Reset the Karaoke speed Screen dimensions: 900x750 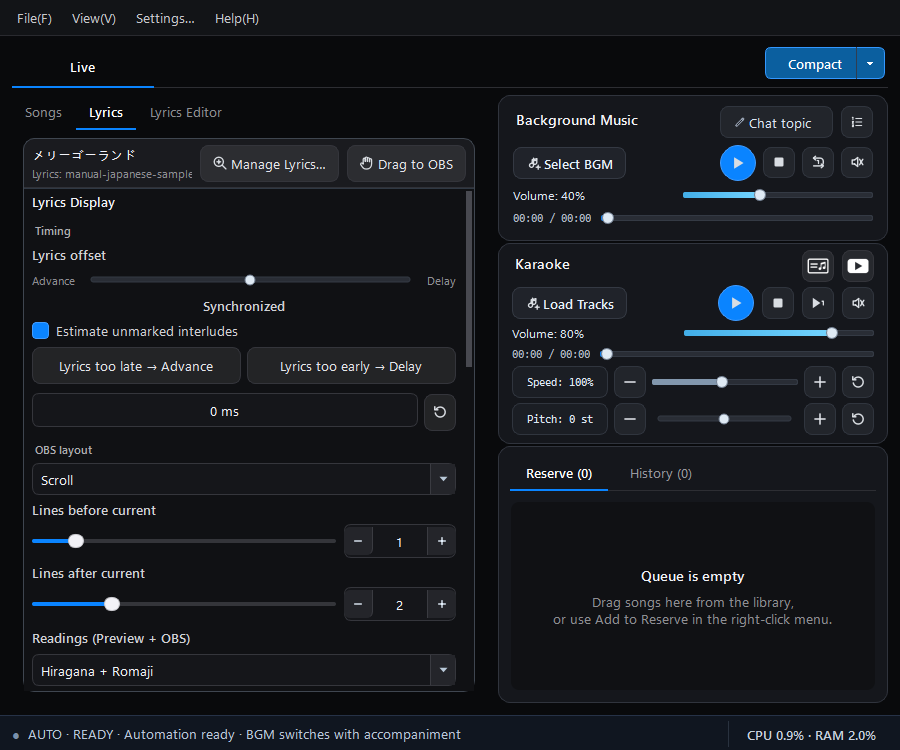[858, 382]
